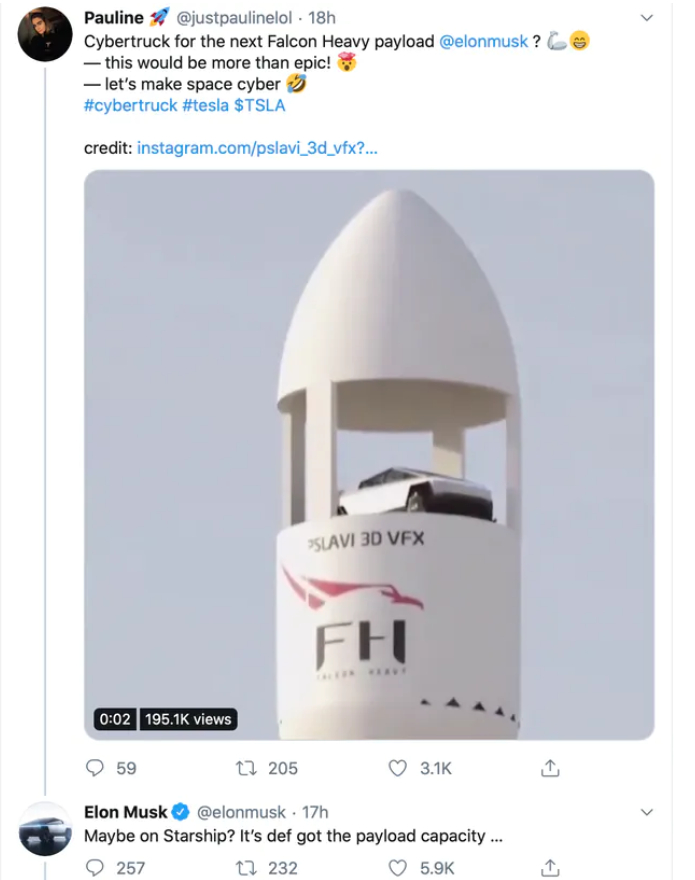Expand the menu chevron on Elon Musk's tweet
The width and height of the screenshot is (695, 880).
646,811
